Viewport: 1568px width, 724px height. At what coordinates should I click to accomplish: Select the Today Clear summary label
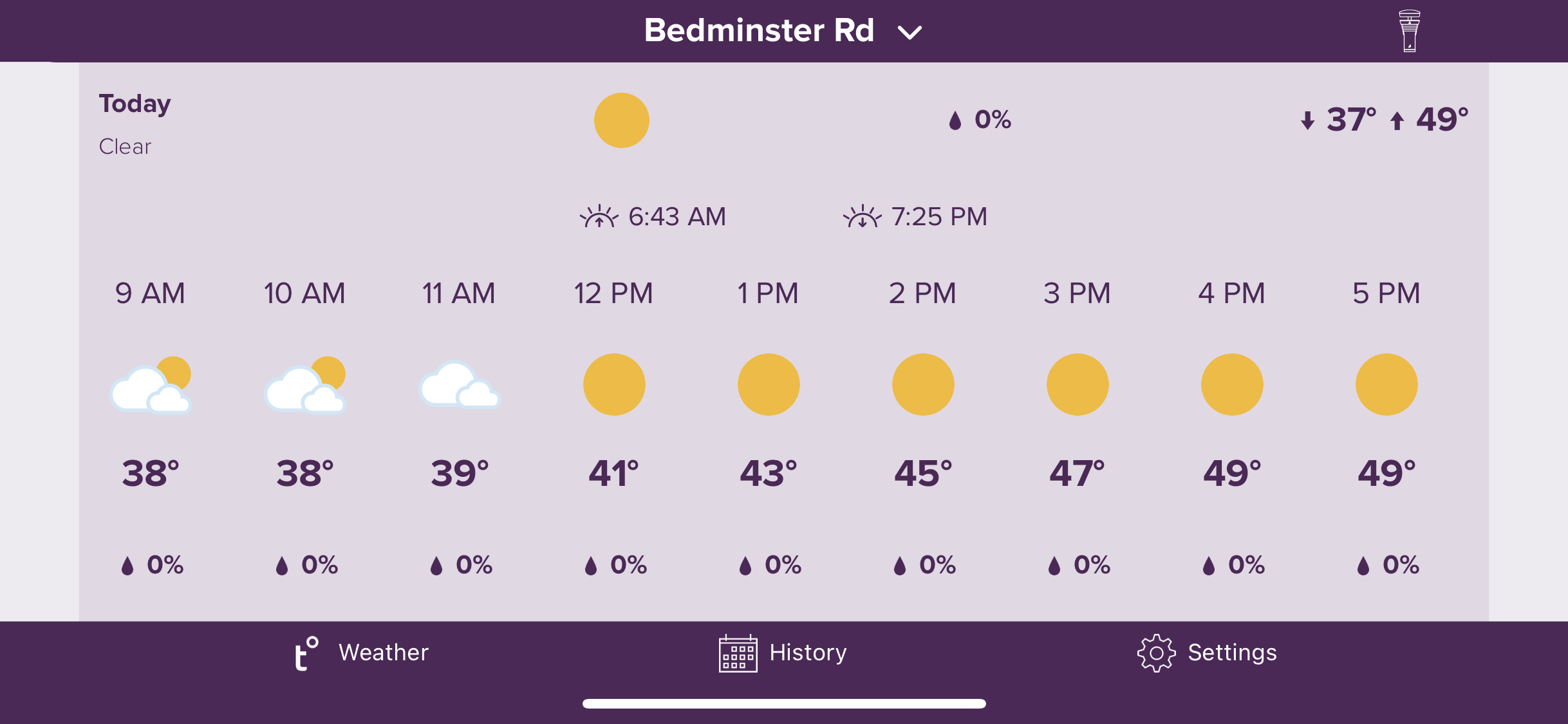(x=135, y=124)
